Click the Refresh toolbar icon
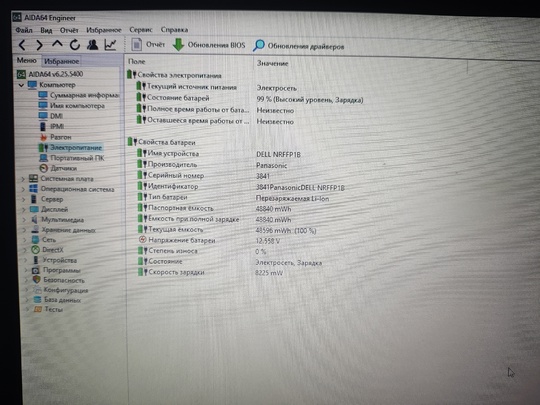Viewport: 540px width, 405px height. [75, 44]
